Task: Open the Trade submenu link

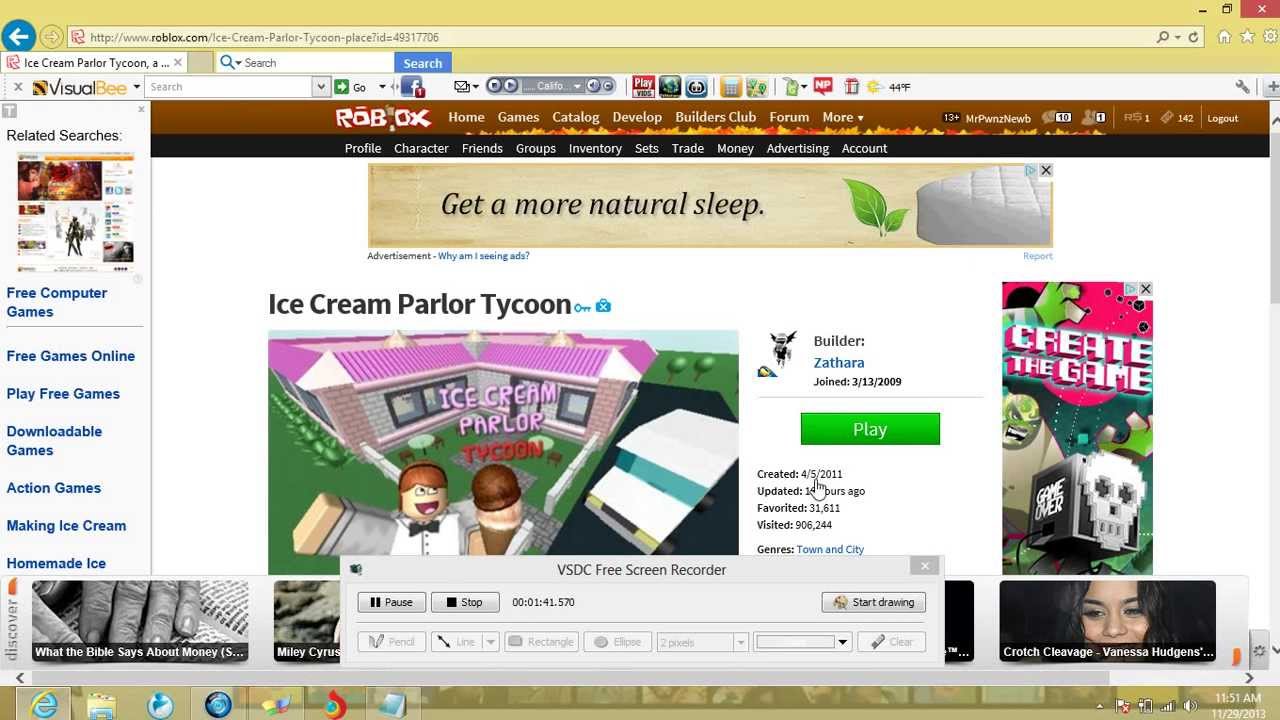Action: tap(687, 148)
